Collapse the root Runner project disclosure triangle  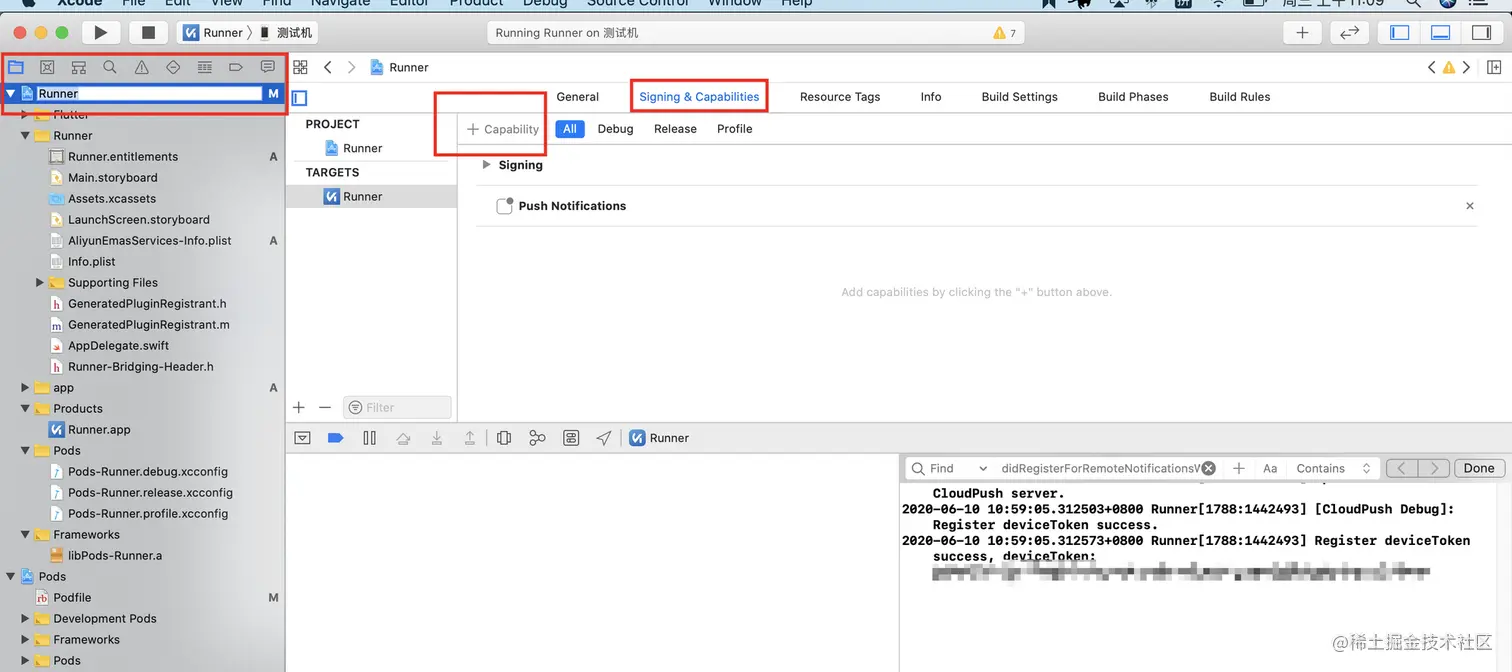(x=11, y=93)
